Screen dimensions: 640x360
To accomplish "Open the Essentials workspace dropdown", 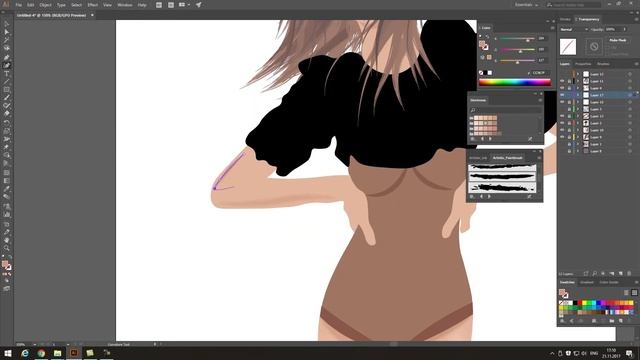I will (526, 5).
